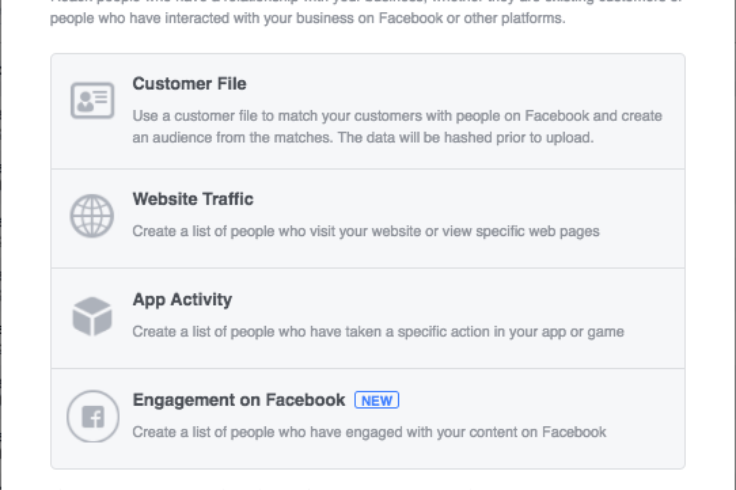Screen dimensions: 736x490
Task: Click the 'engaged with your content' description
Action: pos(369,432)
